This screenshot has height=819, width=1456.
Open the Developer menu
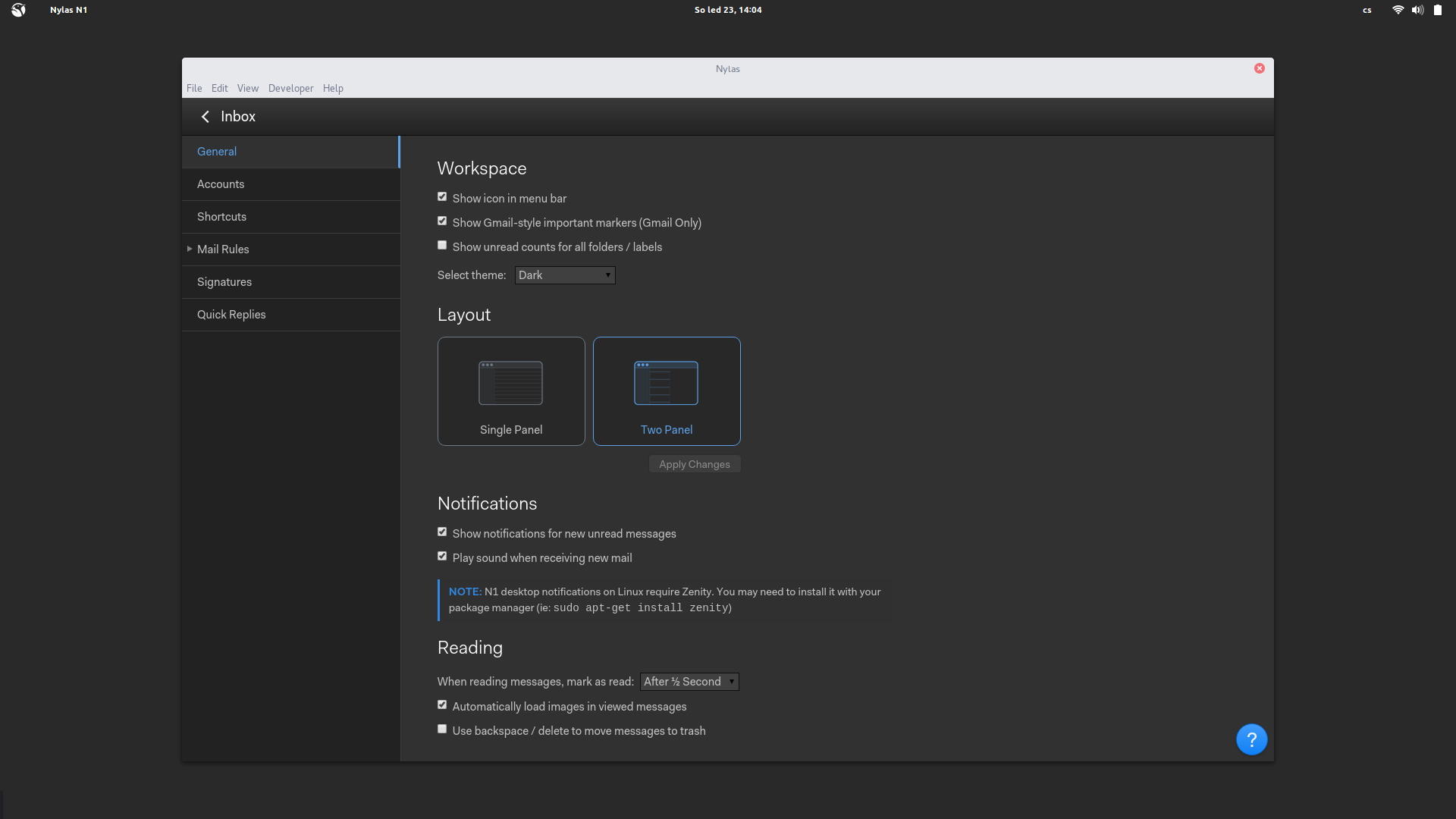point(290,88)
